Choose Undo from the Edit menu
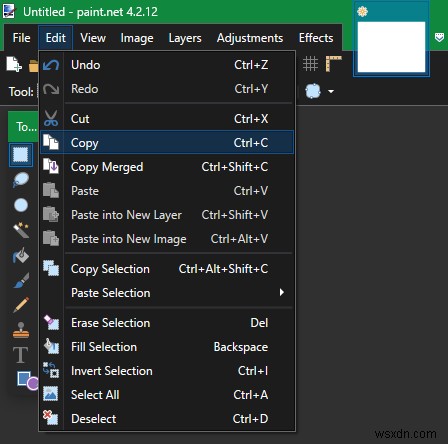The image size is (448, 444). pyautogui.click(x=167, y=65)
